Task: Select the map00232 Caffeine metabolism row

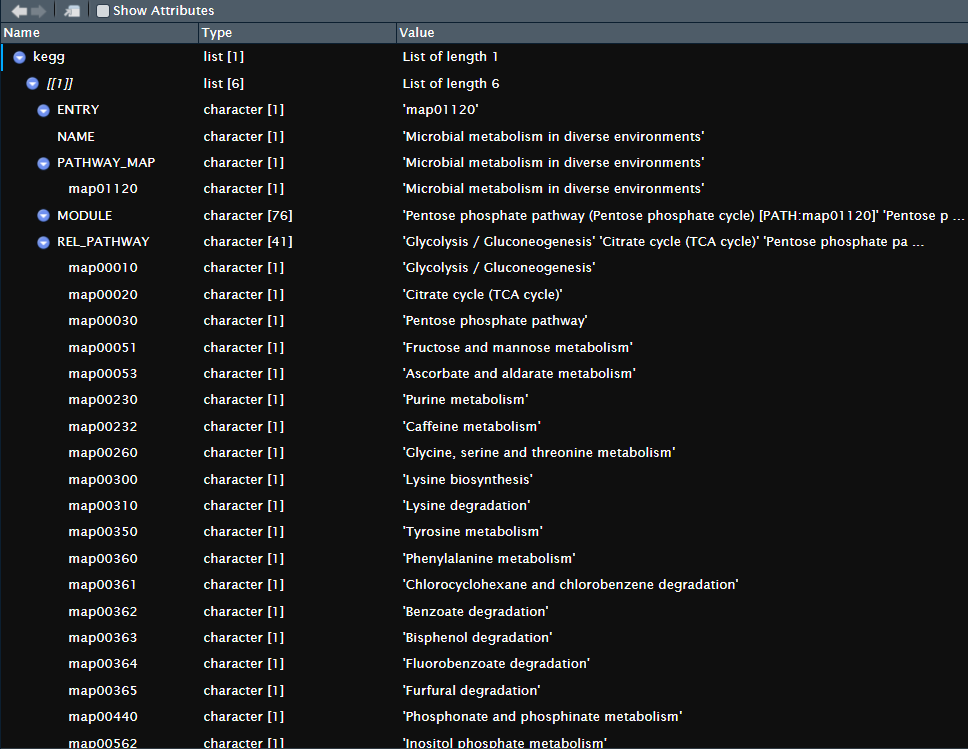Action: tap(103, 427)
